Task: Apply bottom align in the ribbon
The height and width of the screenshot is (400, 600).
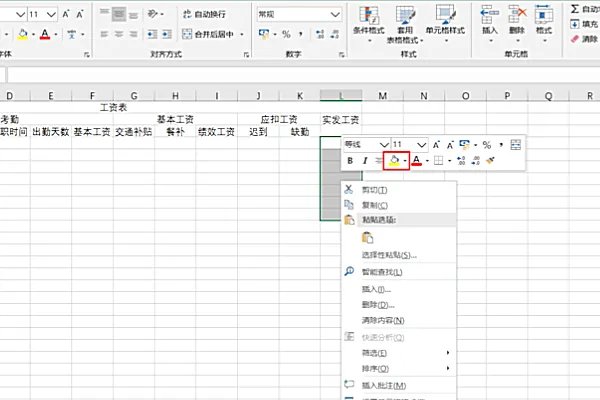Action: pos(133,14)
